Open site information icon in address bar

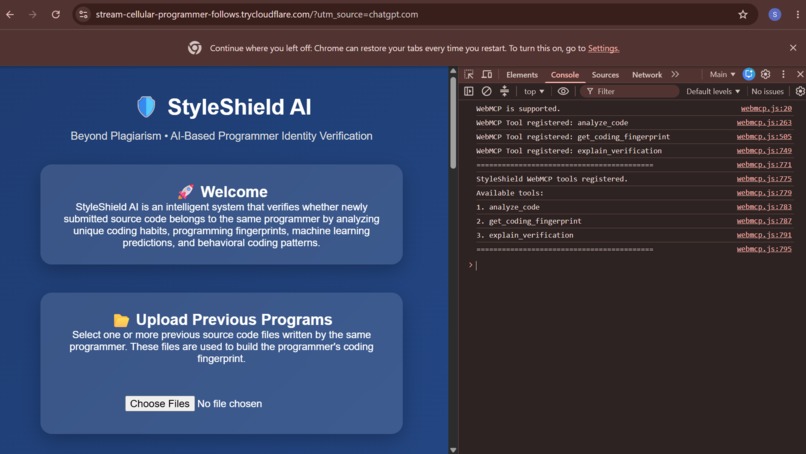coord(83,14)
